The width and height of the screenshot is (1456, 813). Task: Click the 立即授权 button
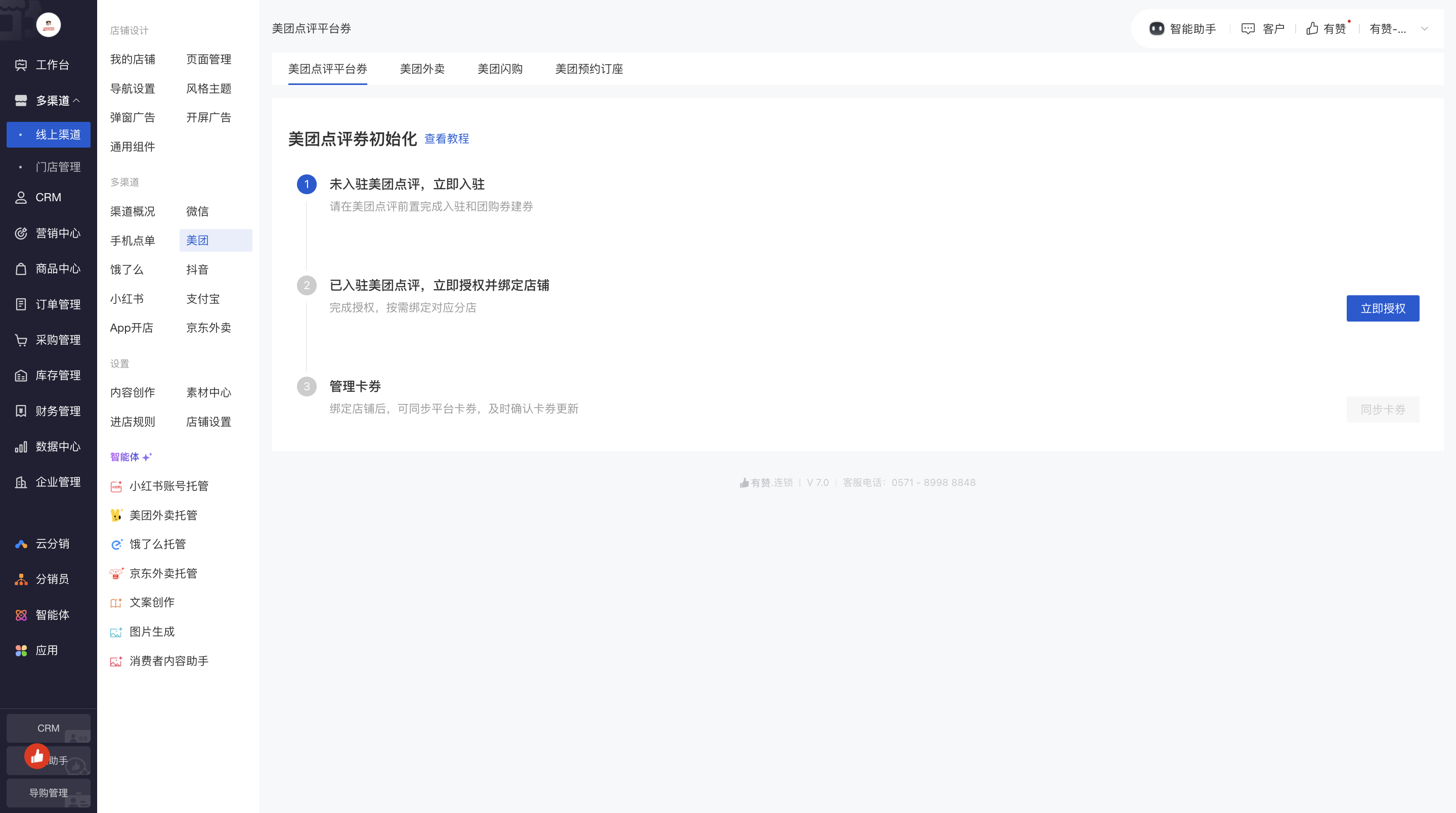pos(1382,308)
